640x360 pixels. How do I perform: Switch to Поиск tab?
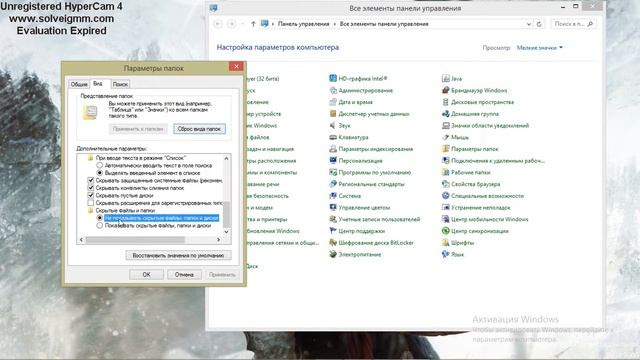[x=120, y=84]
